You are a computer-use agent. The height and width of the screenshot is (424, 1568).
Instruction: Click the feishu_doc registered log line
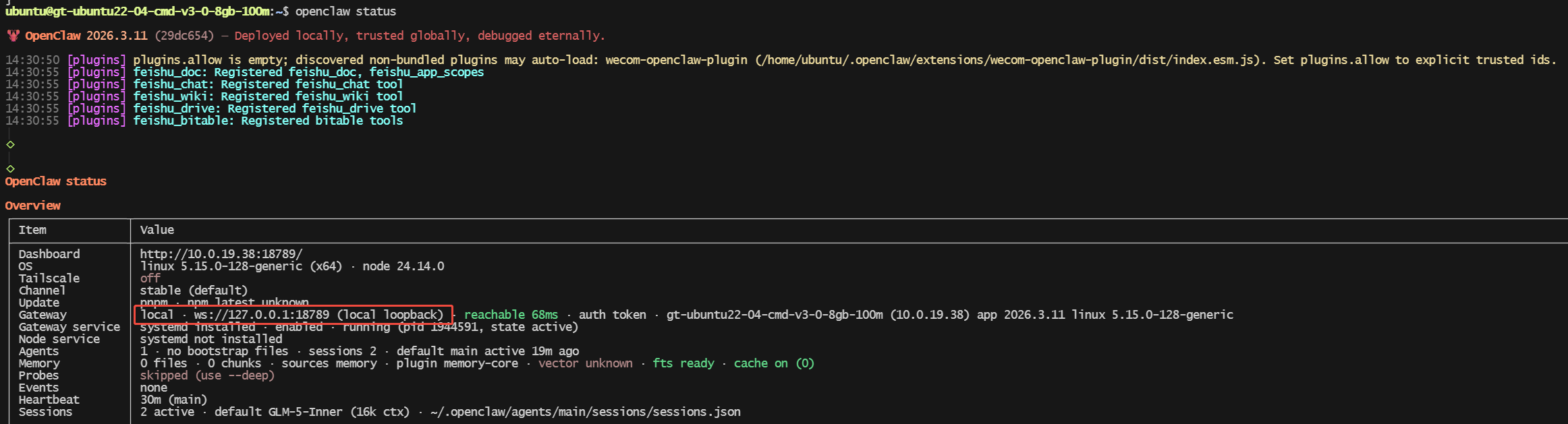click(244, 72)
